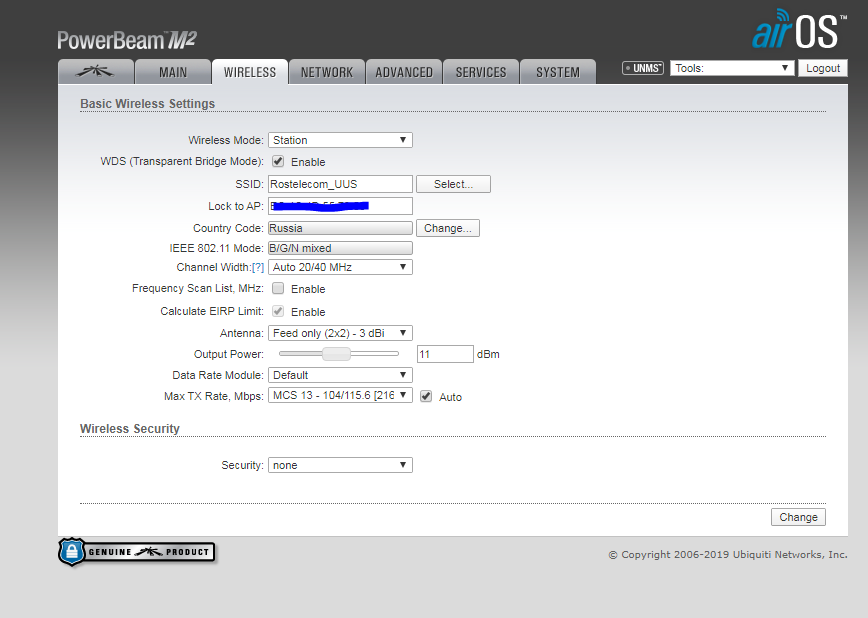Click the Basic Wireless Settings heading
The width and height of the screenshot is (868, 618).
[147, 104]
